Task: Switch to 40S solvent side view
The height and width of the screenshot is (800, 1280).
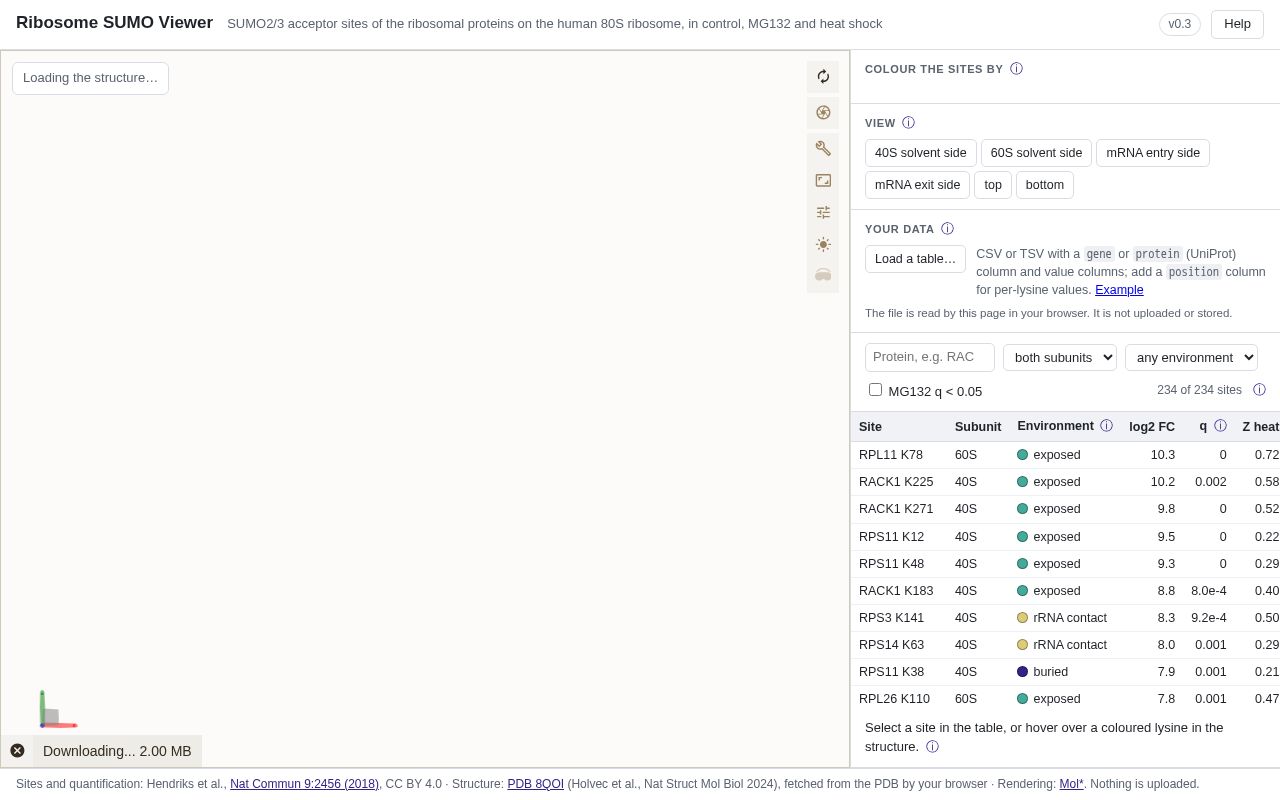Action: 921,153
